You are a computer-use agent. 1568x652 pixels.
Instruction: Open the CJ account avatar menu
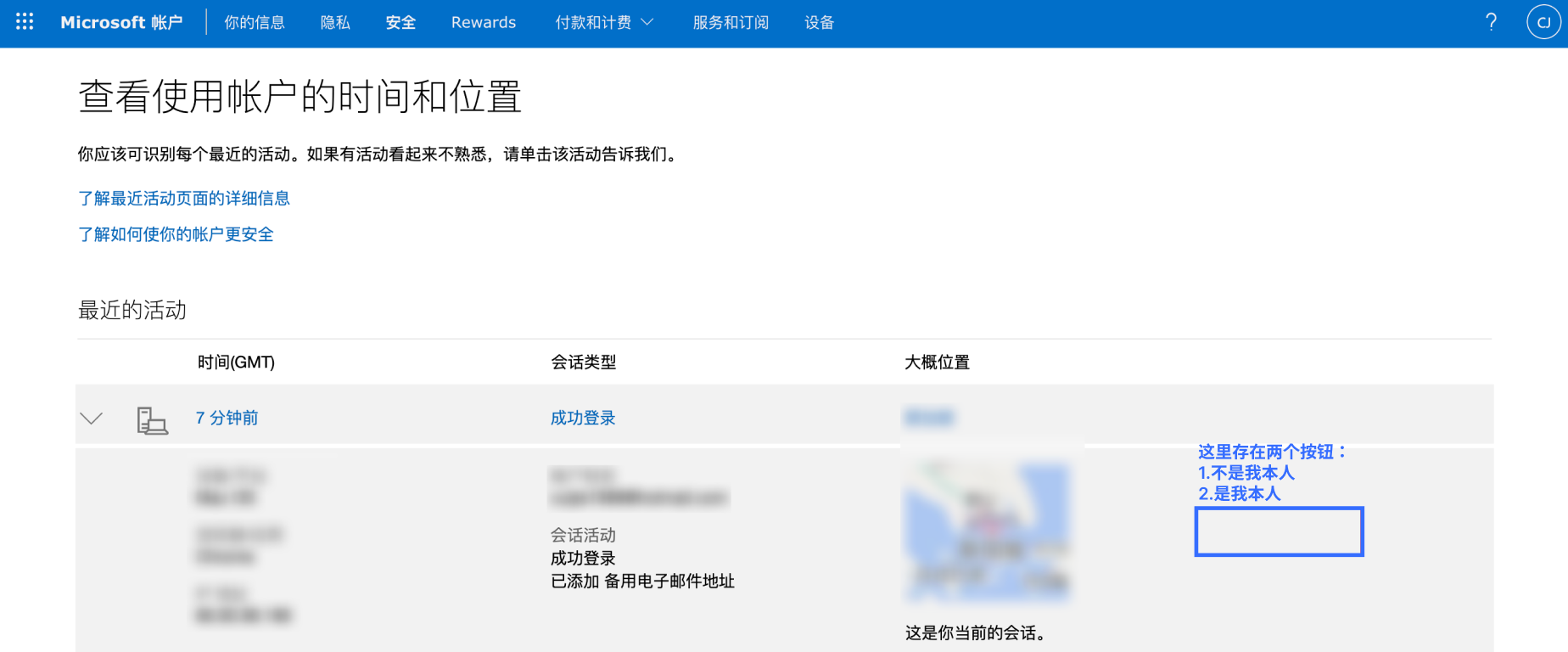1543,22
